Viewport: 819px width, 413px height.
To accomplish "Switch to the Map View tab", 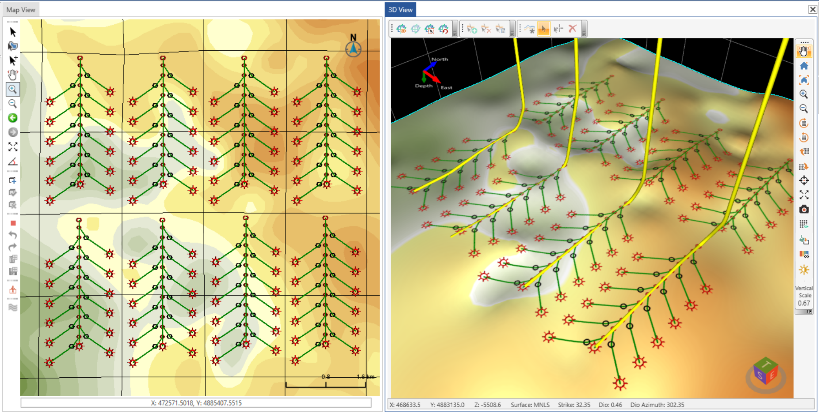I will [22, 9].
